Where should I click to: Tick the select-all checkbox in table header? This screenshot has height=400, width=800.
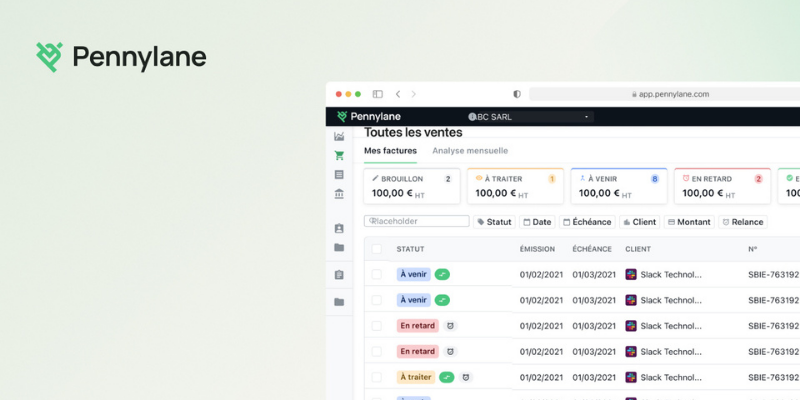tap(377, 249)
